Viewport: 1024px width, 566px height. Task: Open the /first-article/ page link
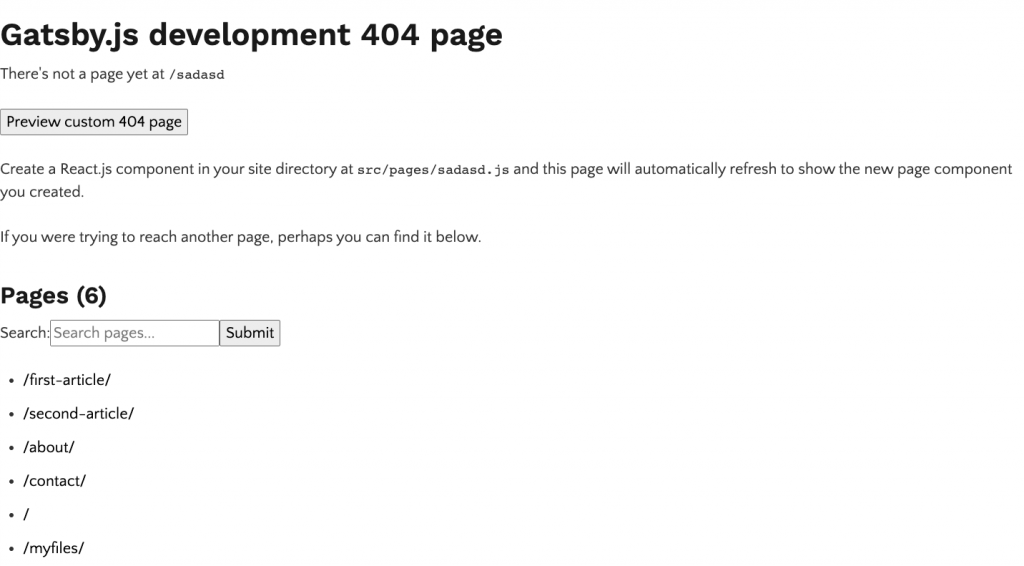pyautogui.click(x=67, y=380)
